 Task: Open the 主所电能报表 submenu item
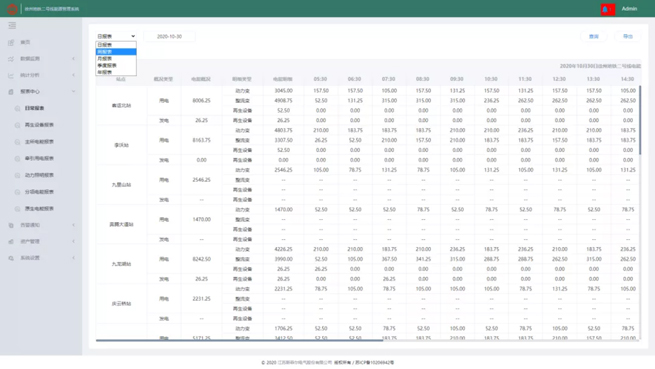coord(39,142)
